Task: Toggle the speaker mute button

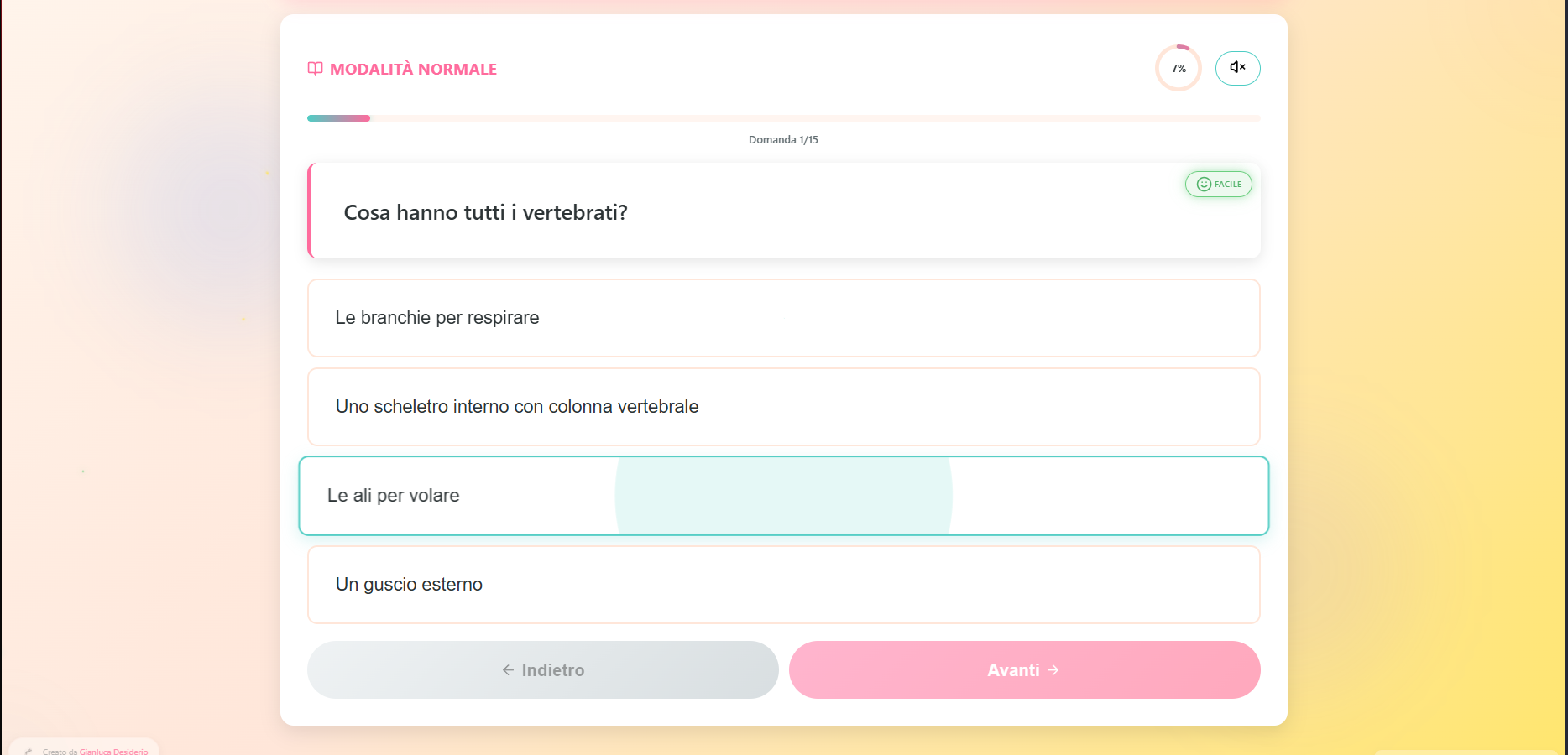Action: (x=1237, y=68)
